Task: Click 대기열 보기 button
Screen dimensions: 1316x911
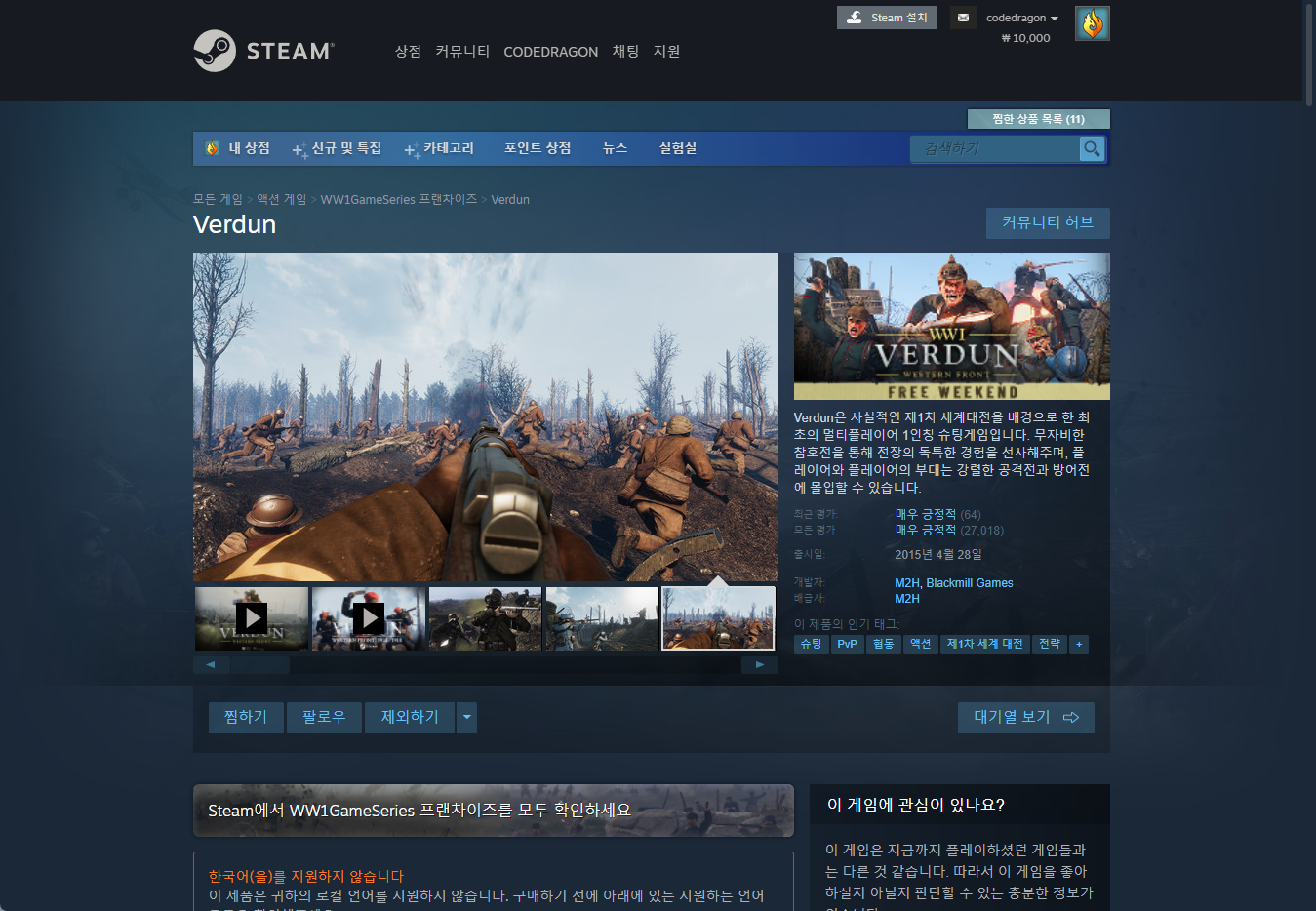Action: [1026, 718]
